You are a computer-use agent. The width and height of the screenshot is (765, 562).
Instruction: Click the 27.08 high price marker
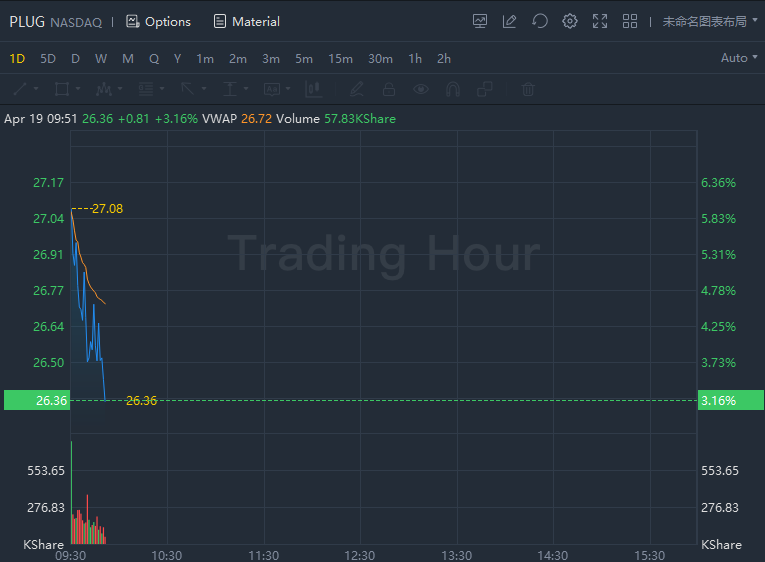pos(107,209)
